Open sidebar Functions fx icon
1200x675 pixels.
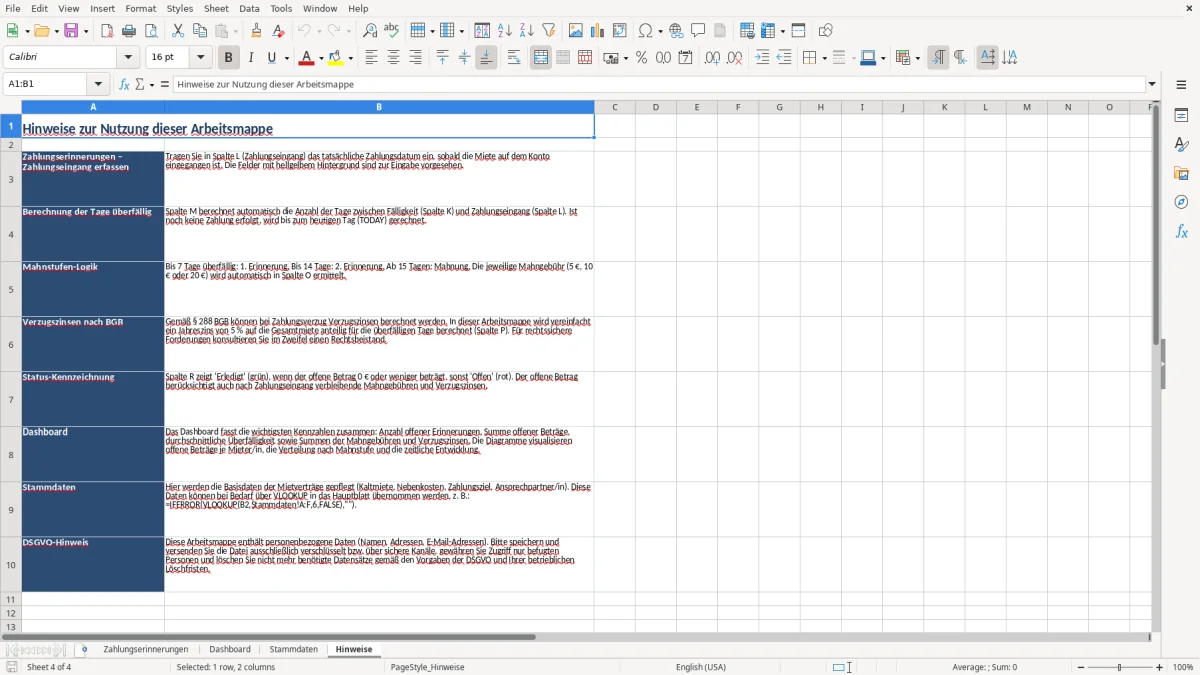[x=1181, y=231]
